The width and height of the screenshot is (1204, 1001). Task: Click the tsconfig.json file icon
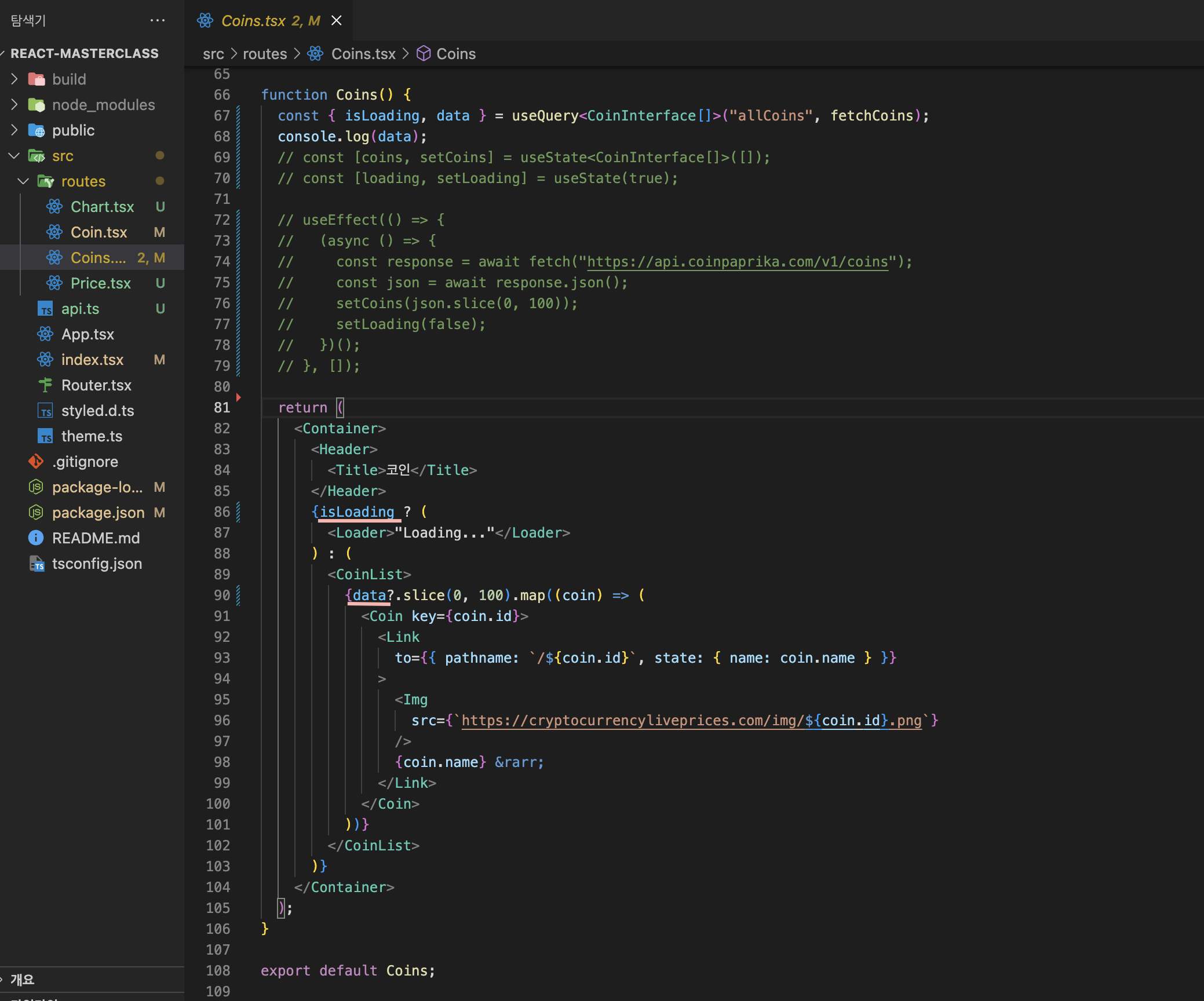click(36, 564)
